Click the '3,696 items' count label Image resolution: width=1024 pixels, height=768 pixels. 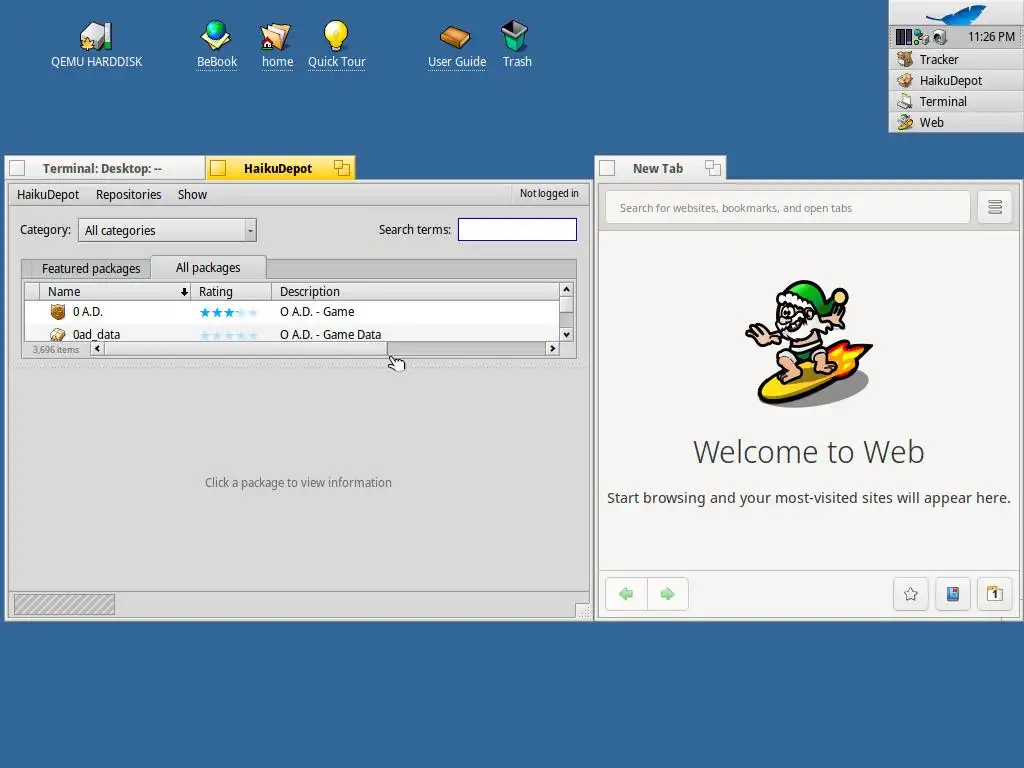pos(56,349)
